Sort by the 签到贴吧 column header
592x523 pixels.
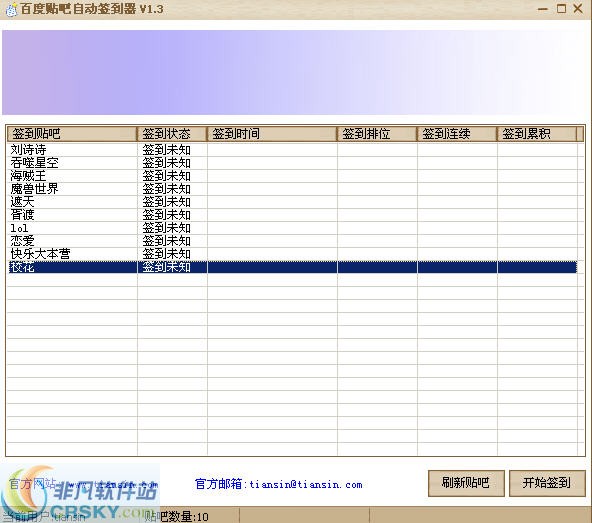(72, 134)
